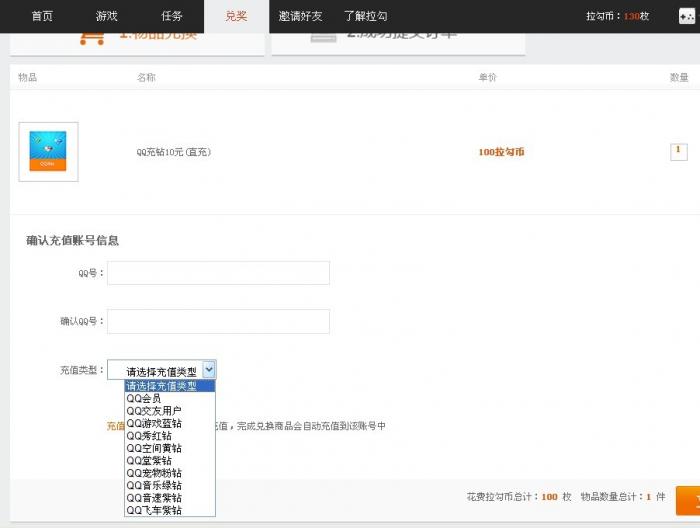Focus the QQ号 input field
Image resolution: width=700 pixels, height=528 pixels.
pos(218,273)
